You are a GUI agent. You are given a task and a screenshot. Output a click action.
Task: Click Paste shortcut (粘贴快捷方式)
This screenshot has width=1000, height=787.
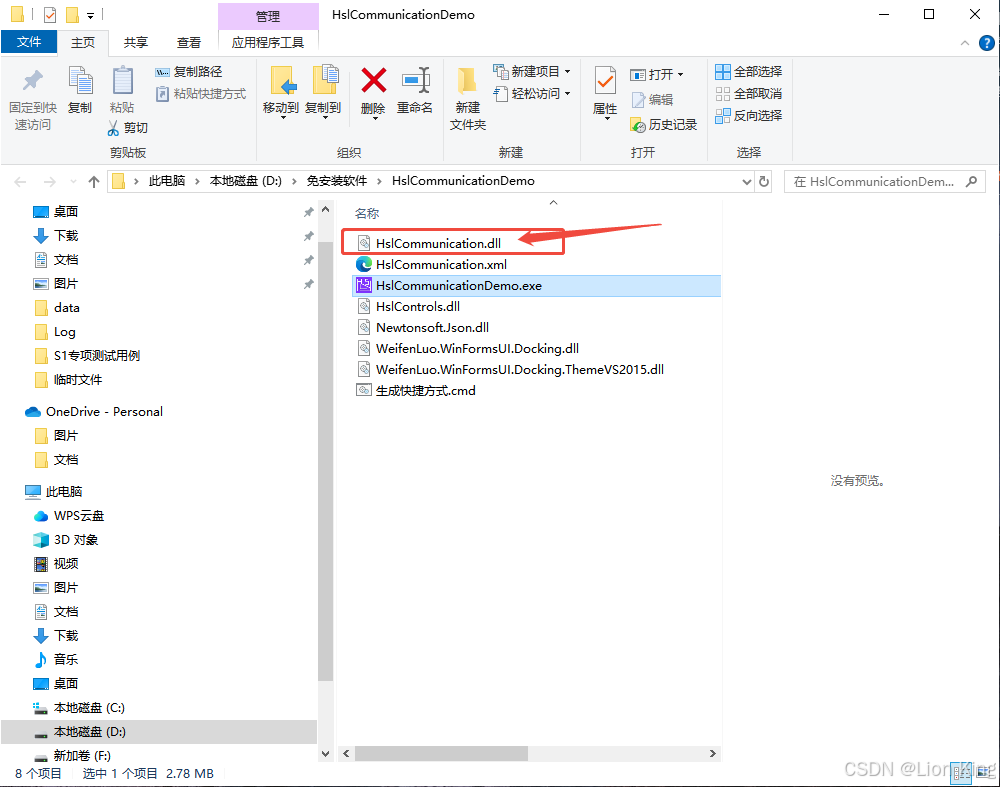[x=201, y=94]
